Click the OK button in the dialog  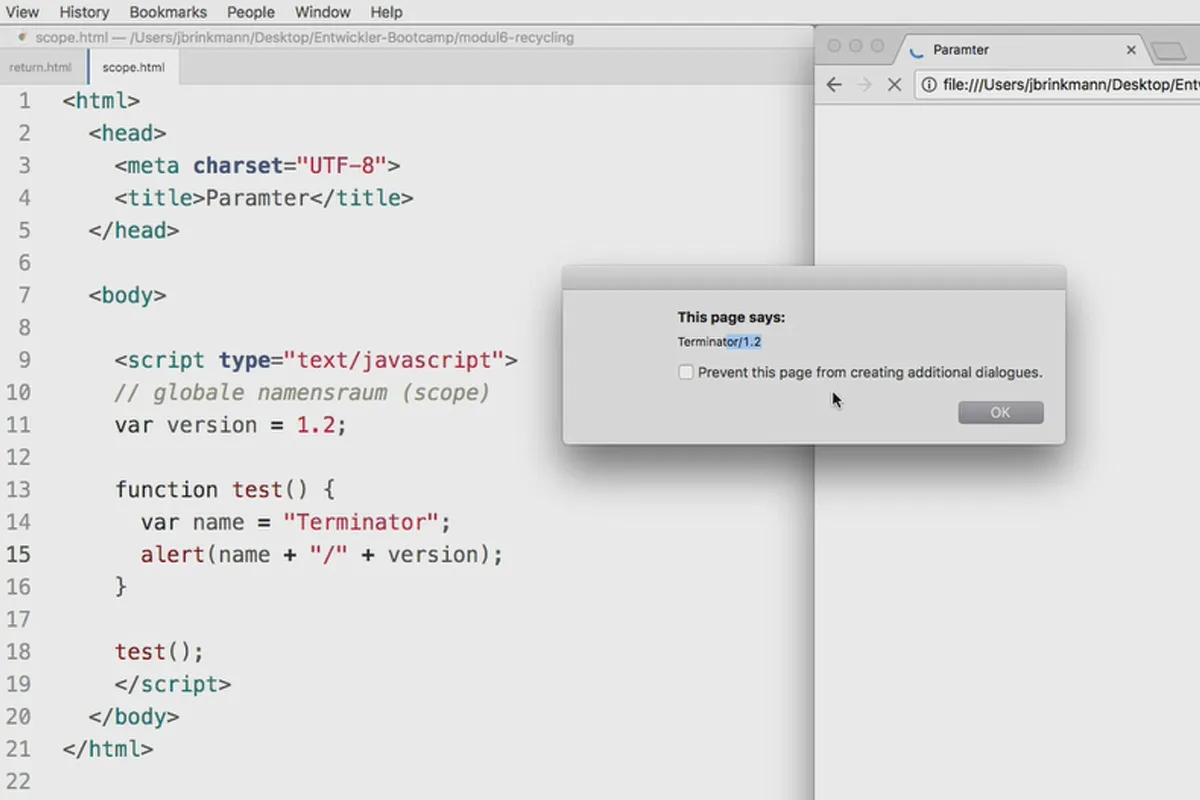1000,412
